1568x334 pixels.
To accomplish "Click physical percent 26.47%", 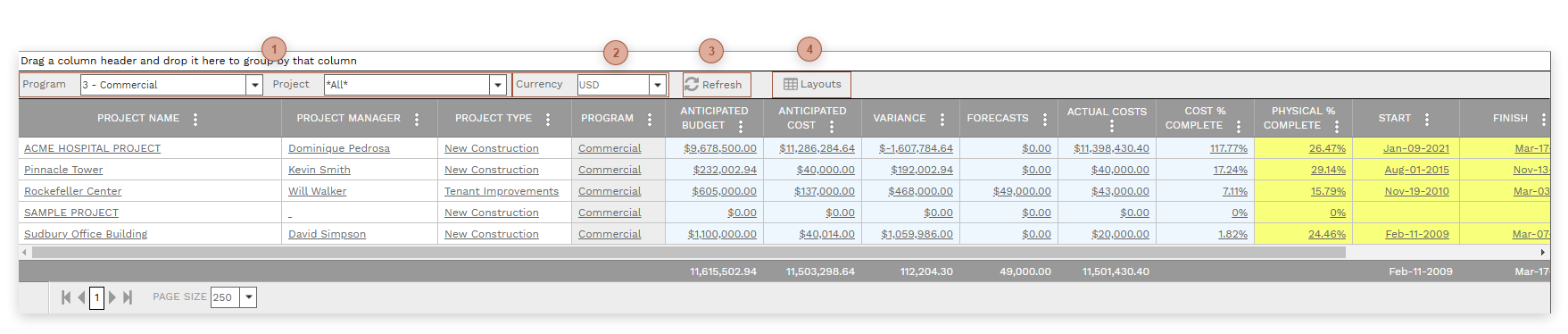I will pos(1327,148).
